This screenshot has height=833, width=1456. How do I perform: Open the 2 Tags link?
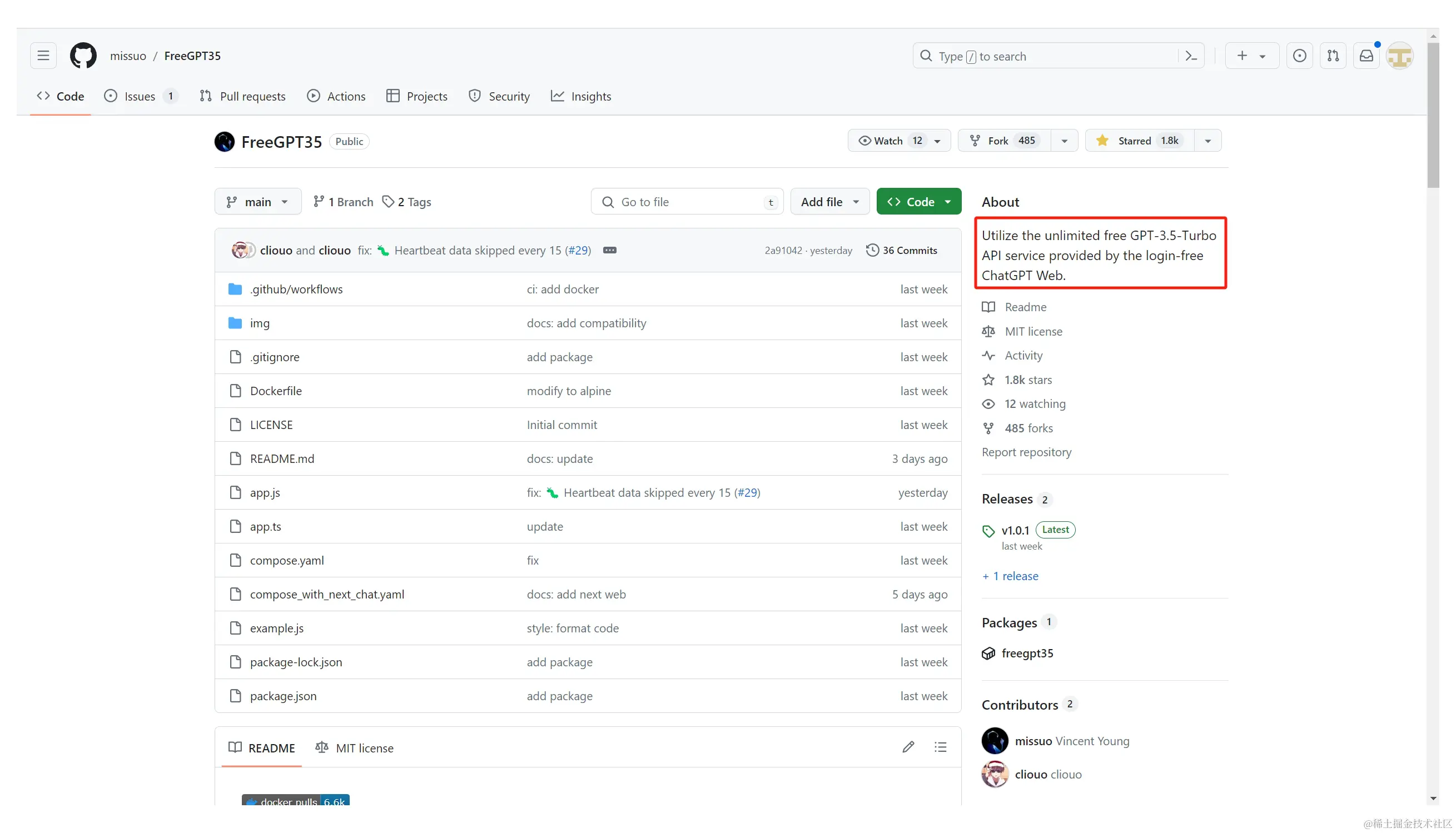(407, 201)
